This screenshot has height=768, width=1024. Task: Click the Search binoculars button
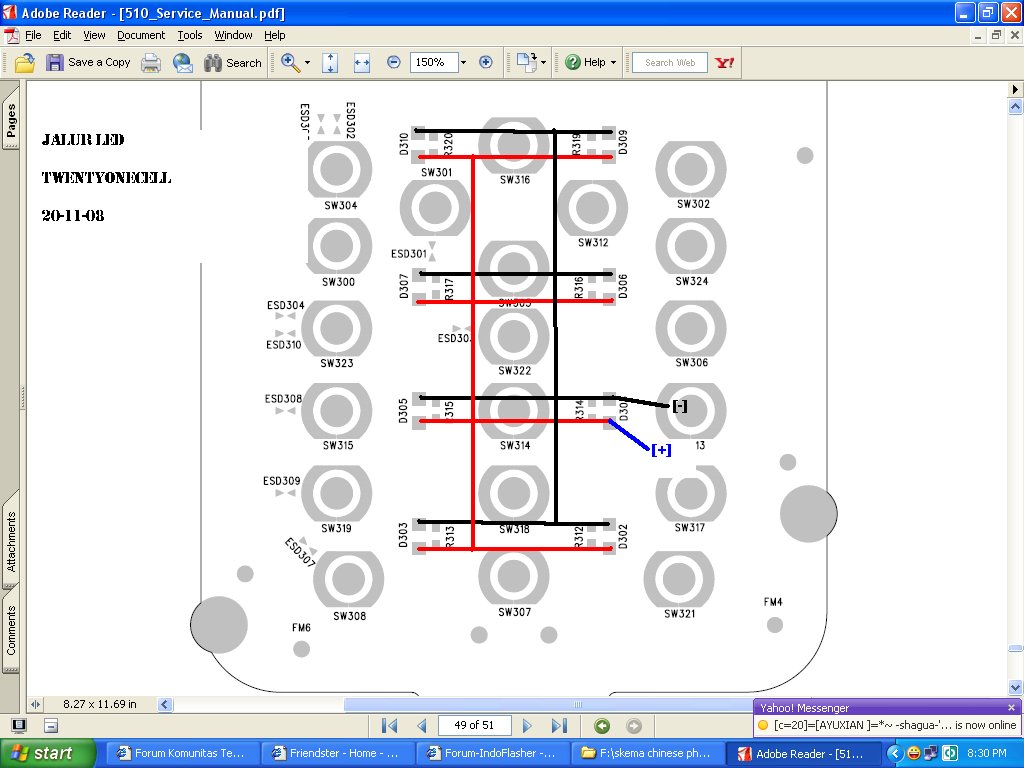pyautogui.click(x=232, y=62)
